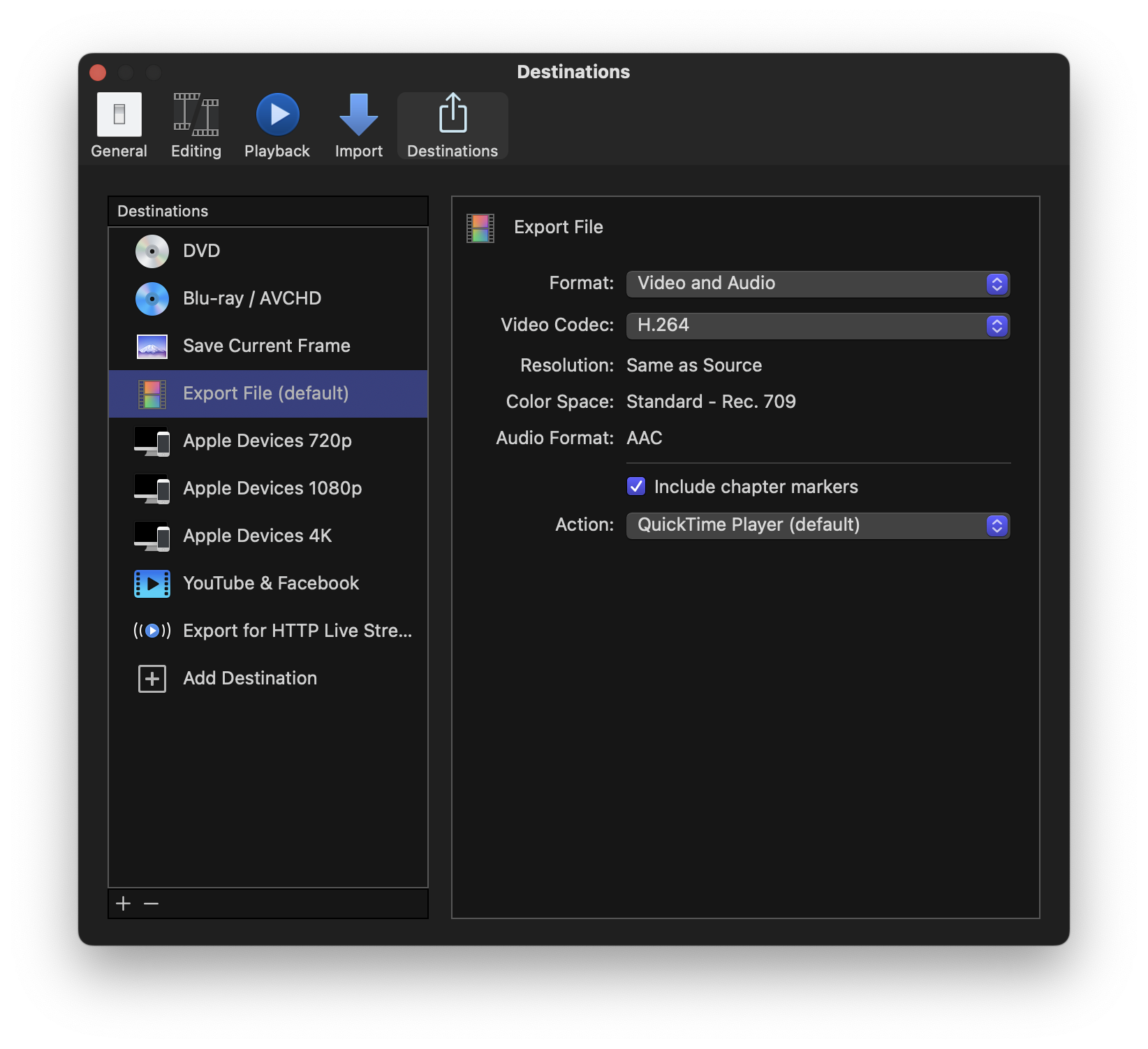The width and height of the screenshot is (1148, 1049).
Task: Switch to Import preferences pane
Action: 358,126
